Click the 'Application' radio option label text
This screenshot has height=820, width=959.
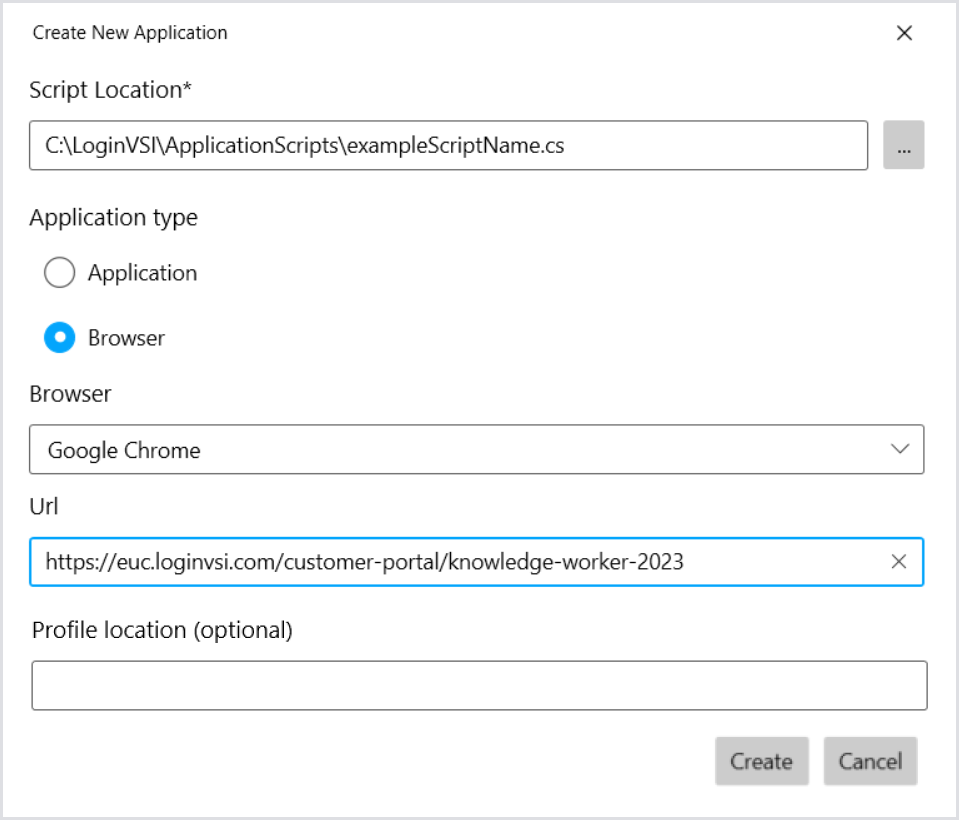pyautogui.click(x=142, y=273)
